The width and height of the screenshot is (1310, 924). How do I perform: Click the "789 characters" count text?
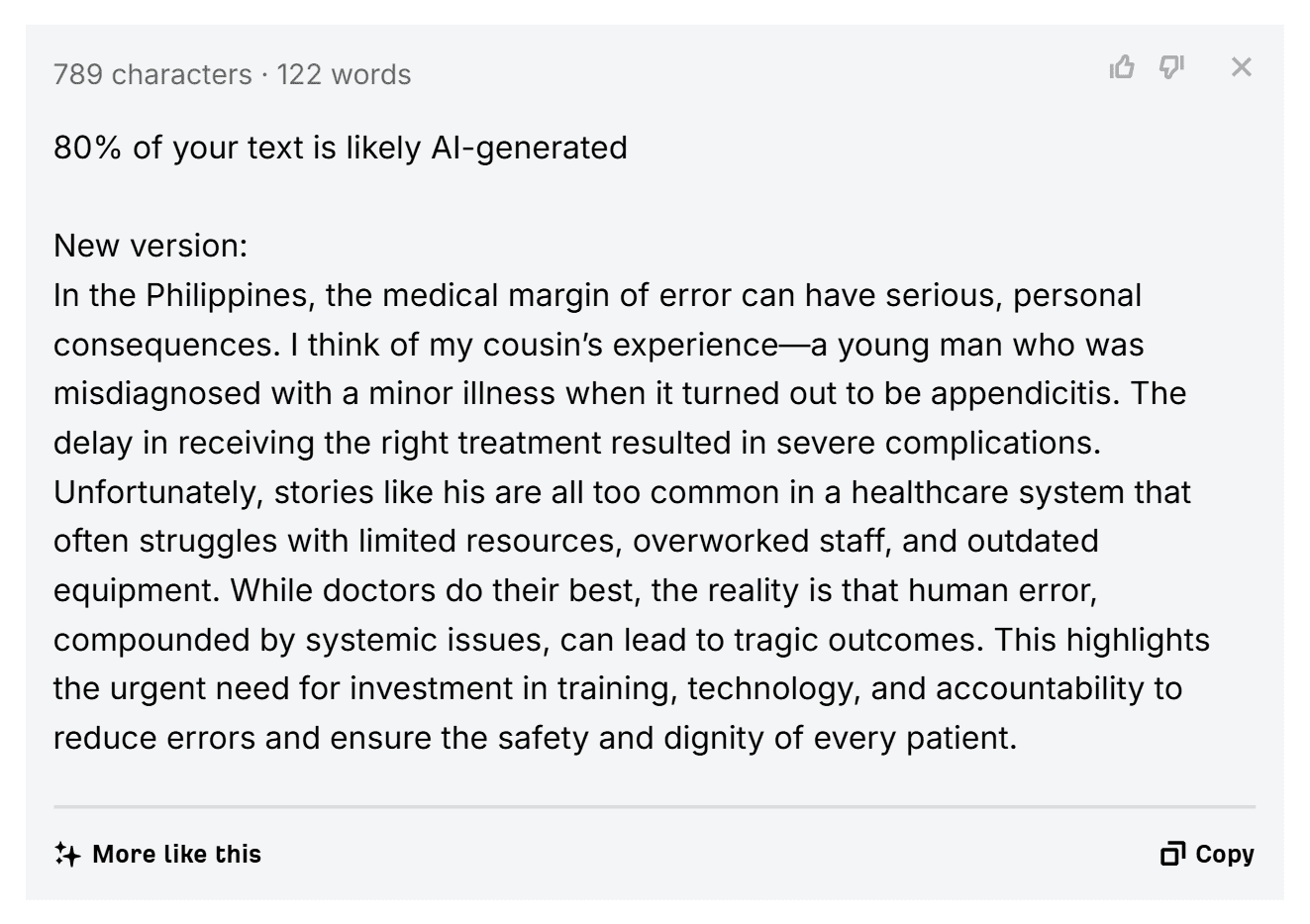tap(152, 74)
